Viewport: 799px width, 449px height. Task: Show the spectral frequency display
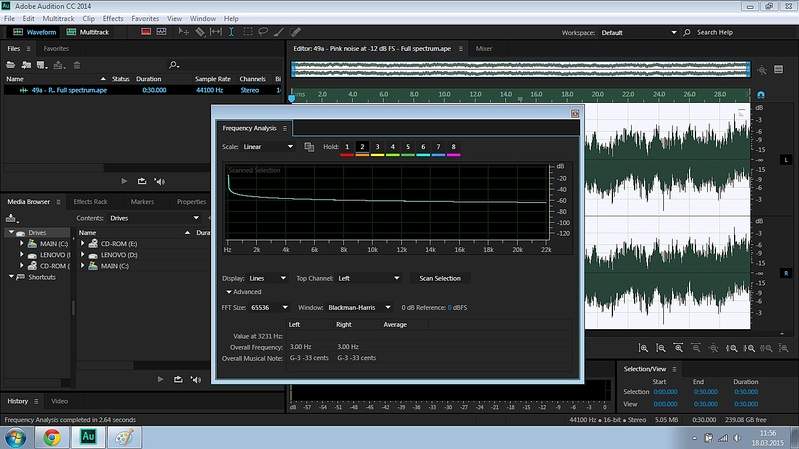[146, 32]
